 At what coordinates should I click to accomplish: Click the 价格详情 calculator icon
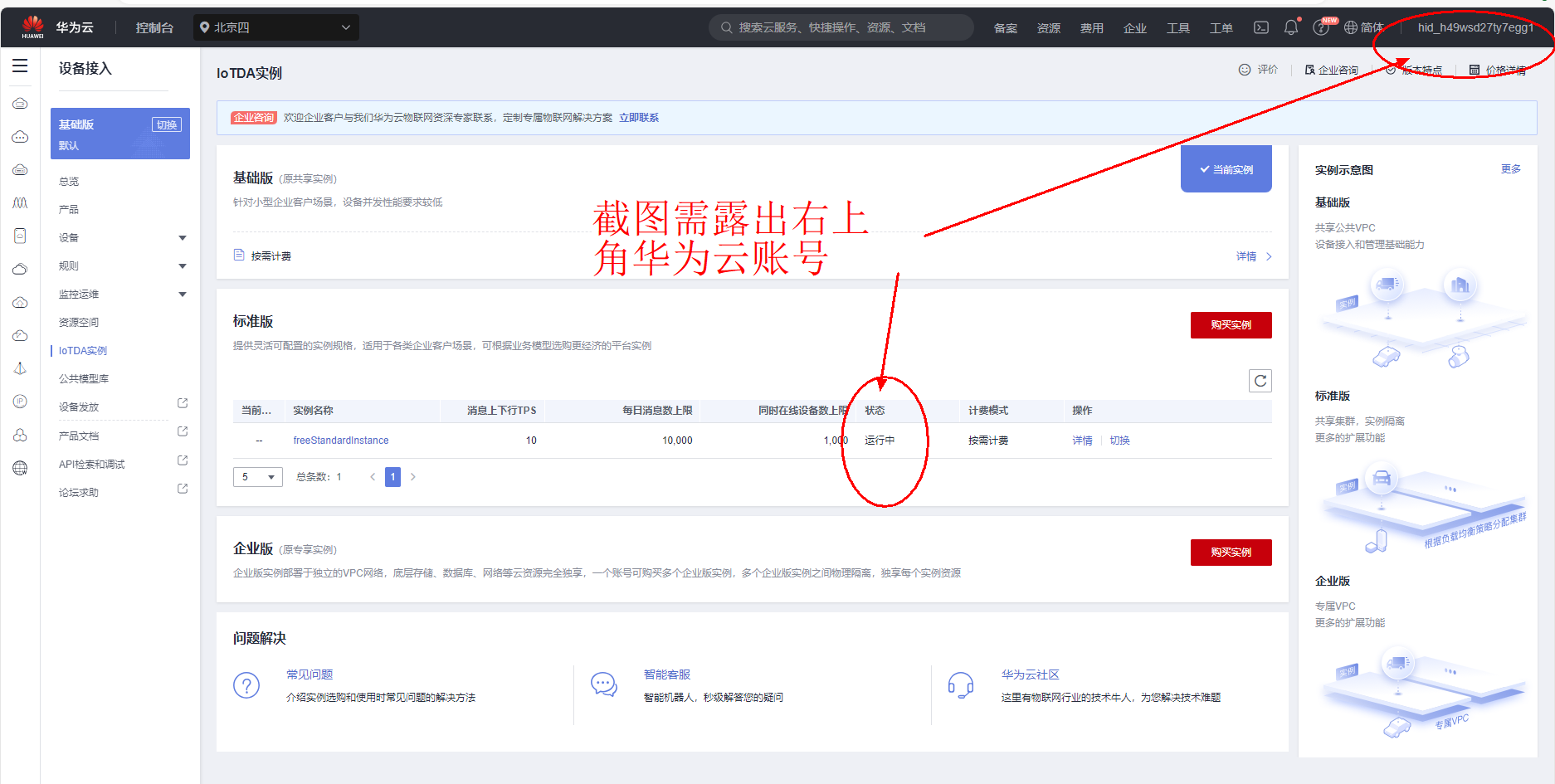pyautogui.click(x=1475, y=70)
